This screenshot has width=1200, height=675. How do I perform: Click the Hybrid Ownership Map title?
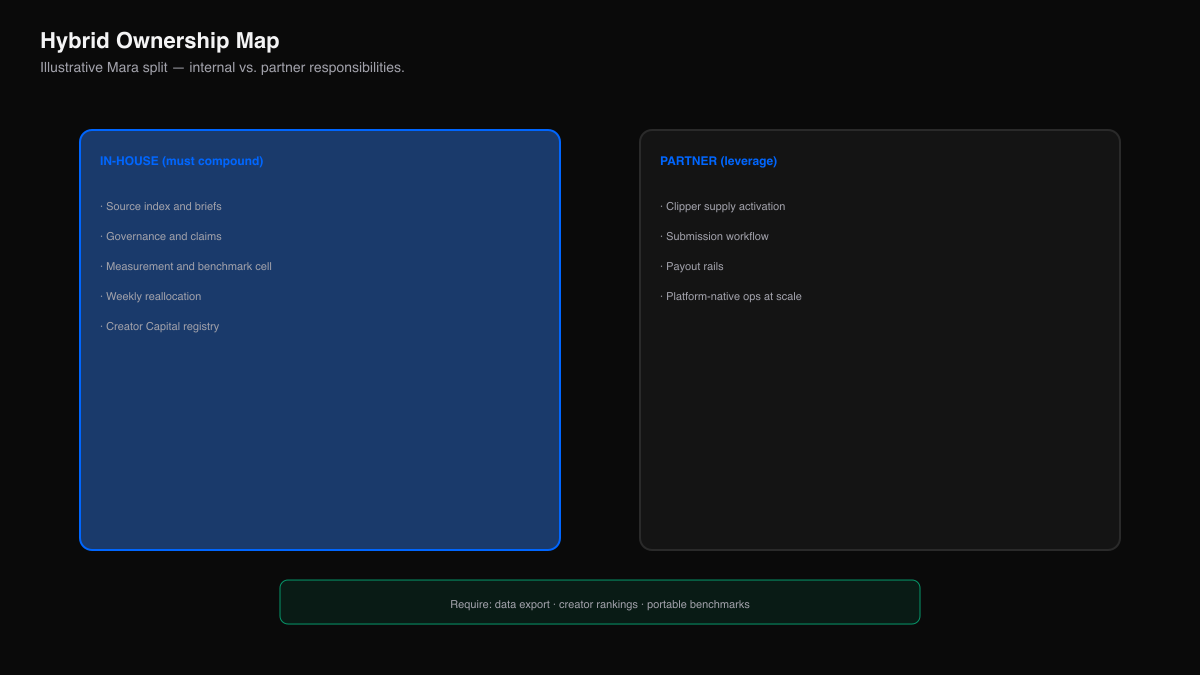pos(160,41)
